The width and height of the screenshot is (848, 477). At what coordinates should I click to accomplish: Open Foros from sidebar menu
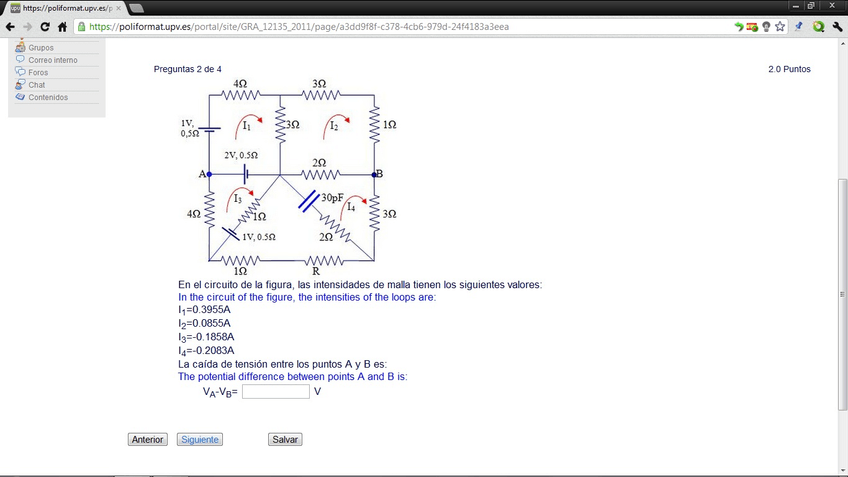[38, 73]
